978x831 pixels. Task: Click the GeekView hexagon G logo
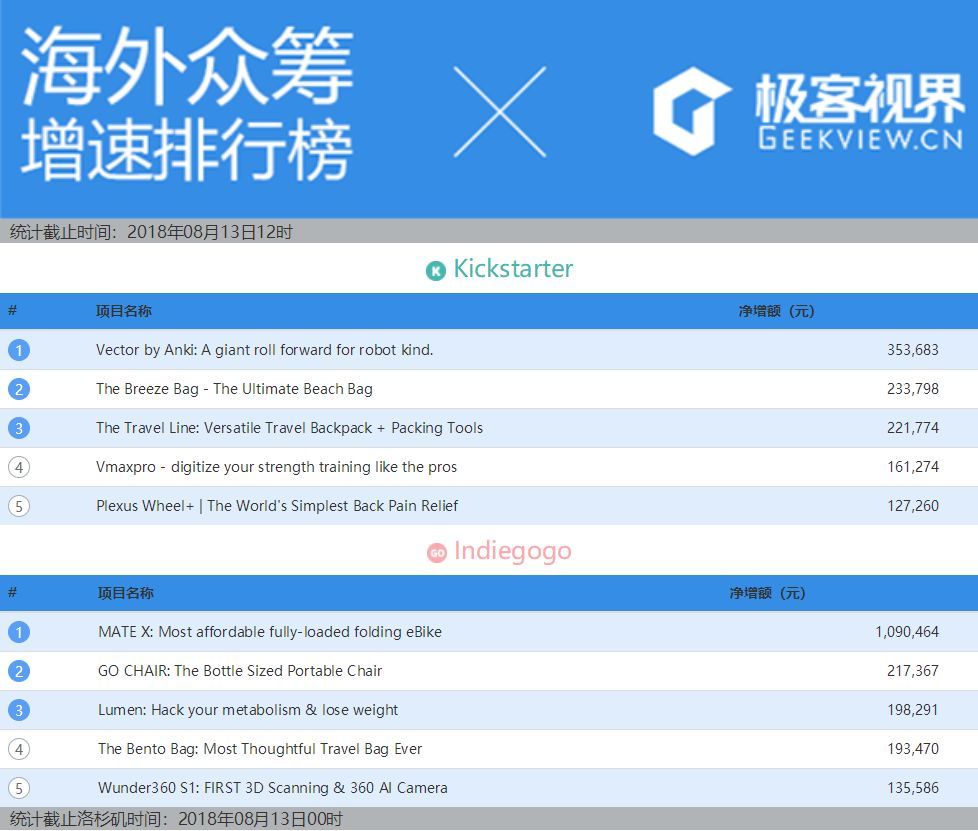tap(691, 112)
